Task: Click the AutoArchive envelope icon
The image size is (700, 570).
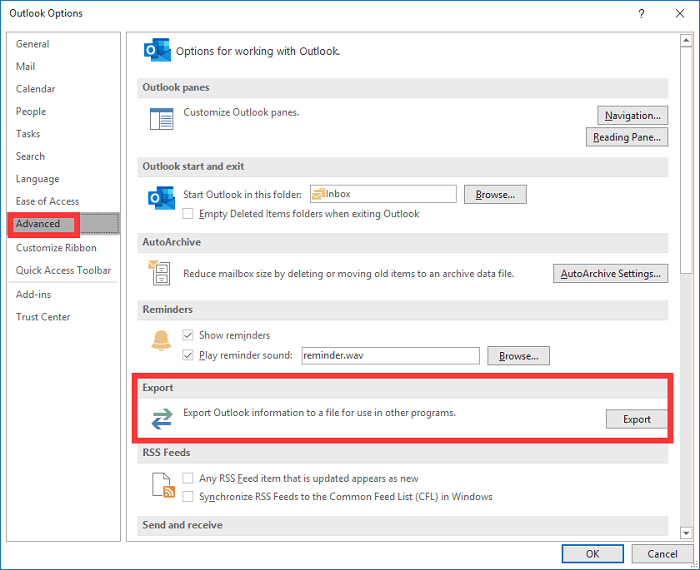Action: (x=160, y=272)
